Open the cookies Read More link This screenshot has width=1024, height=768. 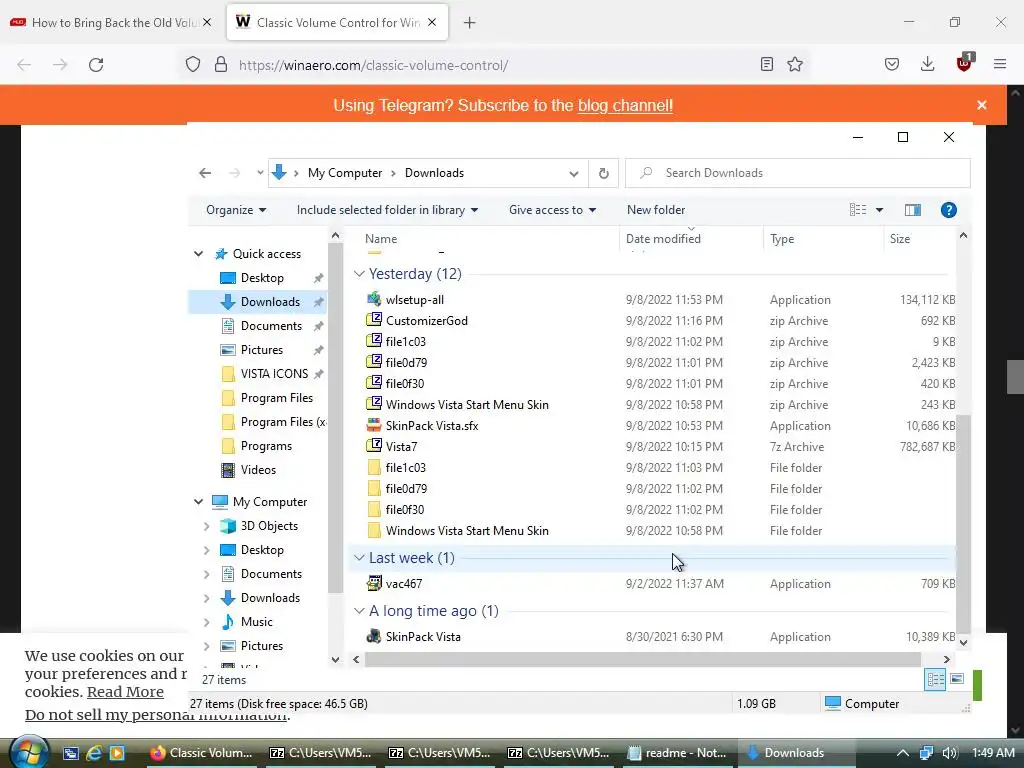125,692
